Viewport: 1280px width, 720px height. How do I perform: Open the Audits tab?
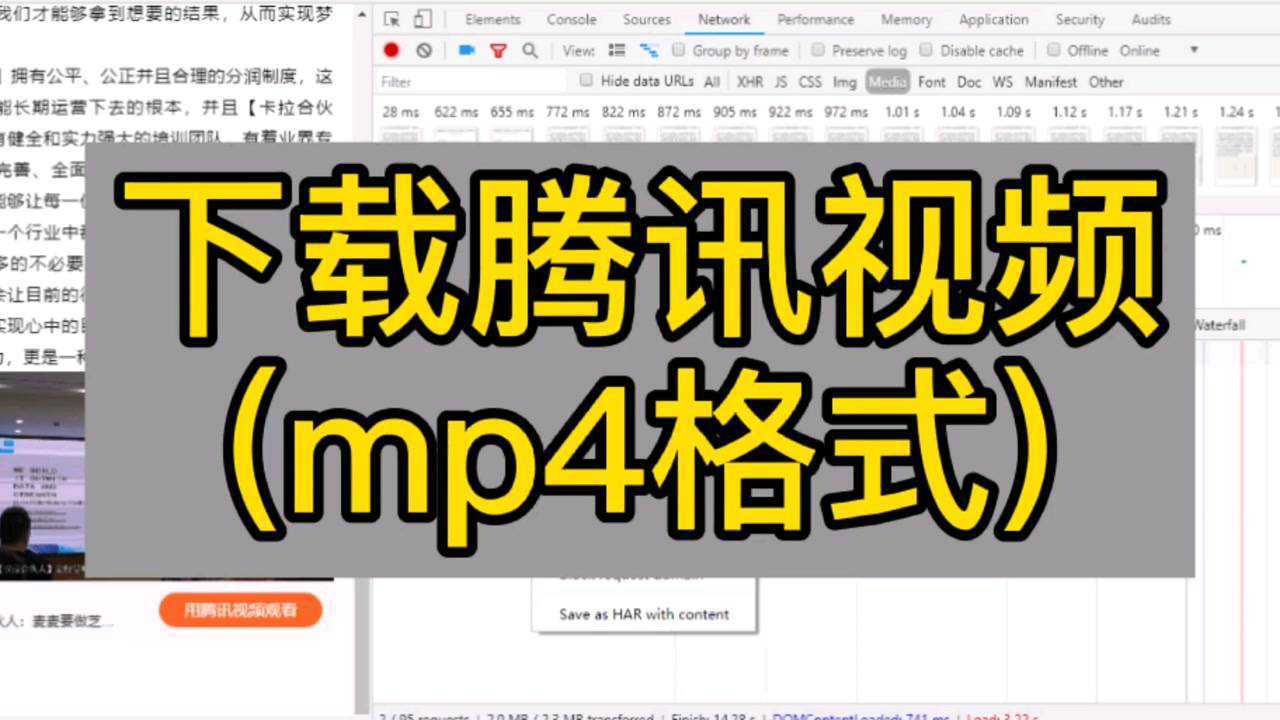click(x=1151, y=19)
